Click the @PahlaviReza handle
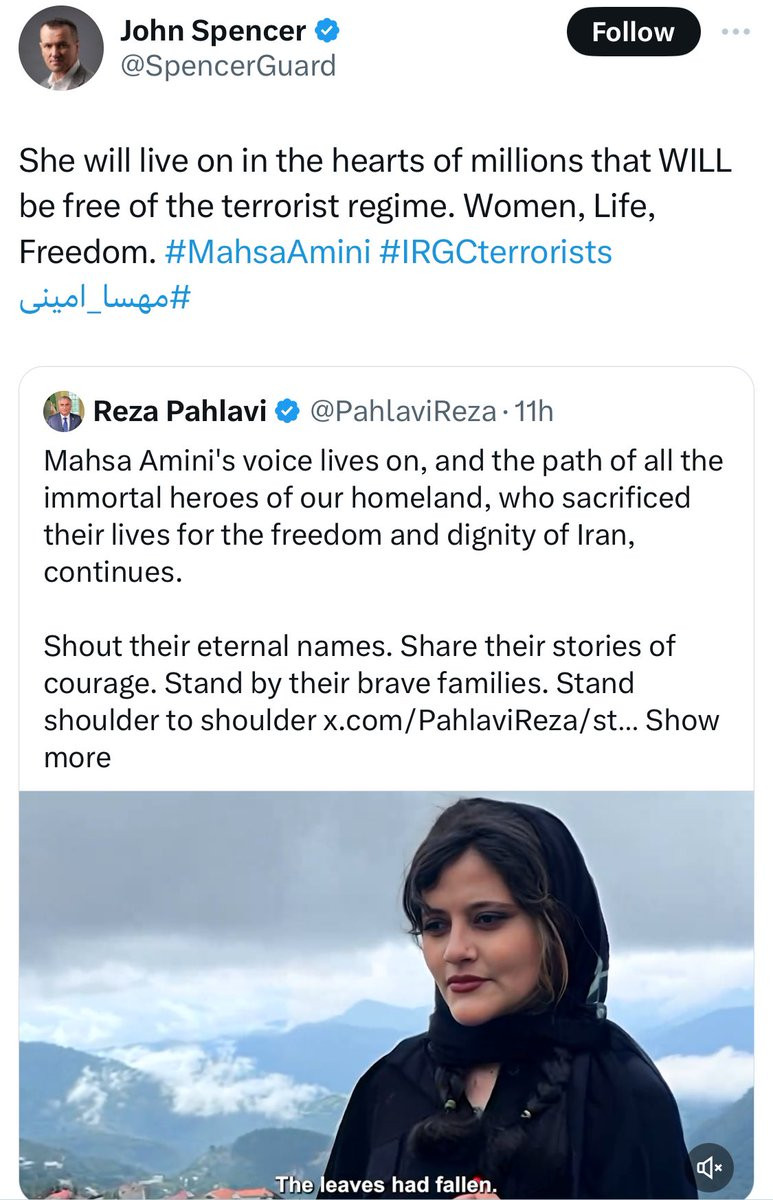 click(403, 410)
